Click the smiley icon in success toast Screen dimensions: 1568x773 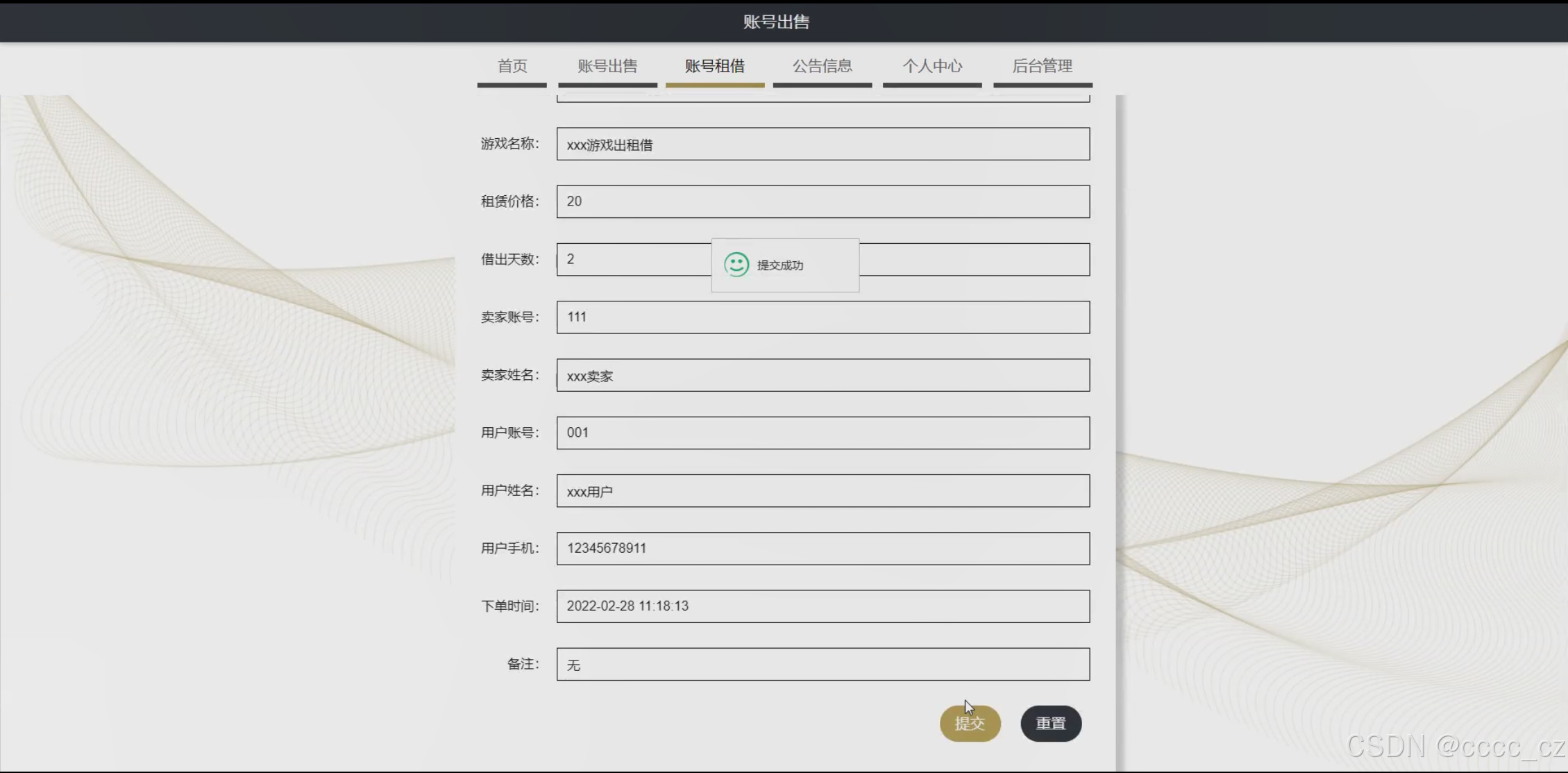[736, 265]
